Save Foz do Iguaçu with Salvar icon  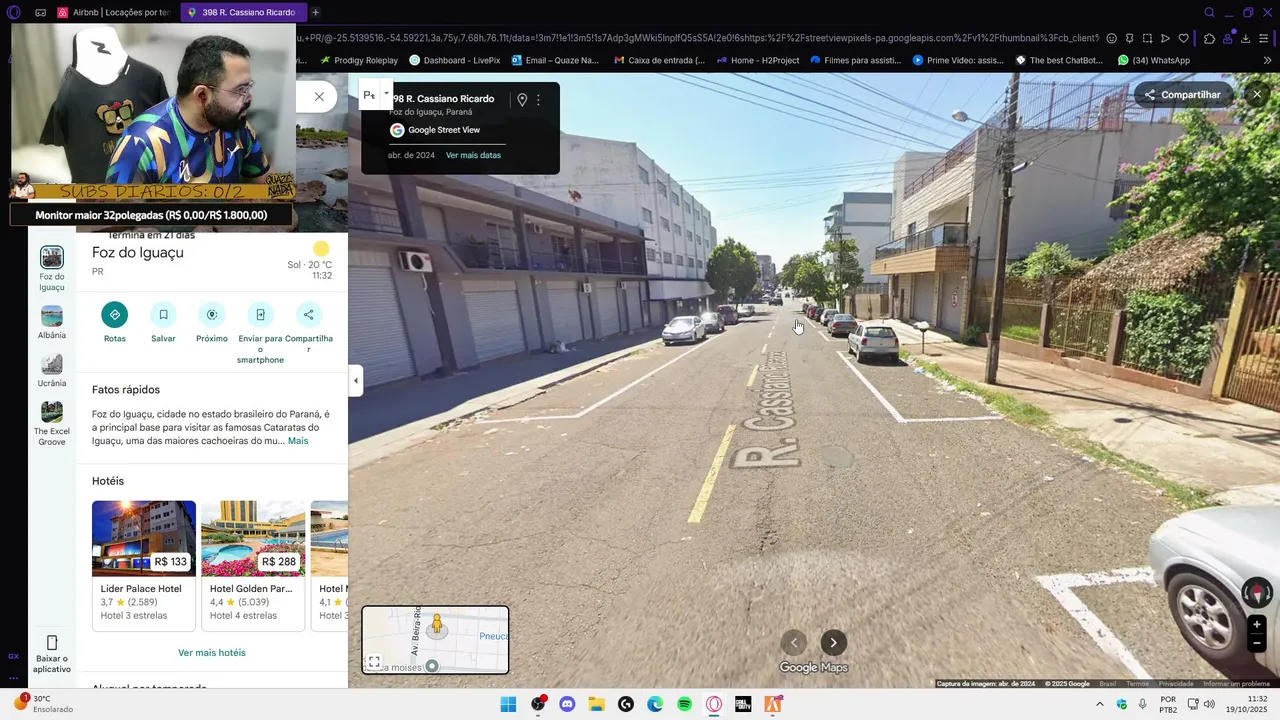[163, 315]
